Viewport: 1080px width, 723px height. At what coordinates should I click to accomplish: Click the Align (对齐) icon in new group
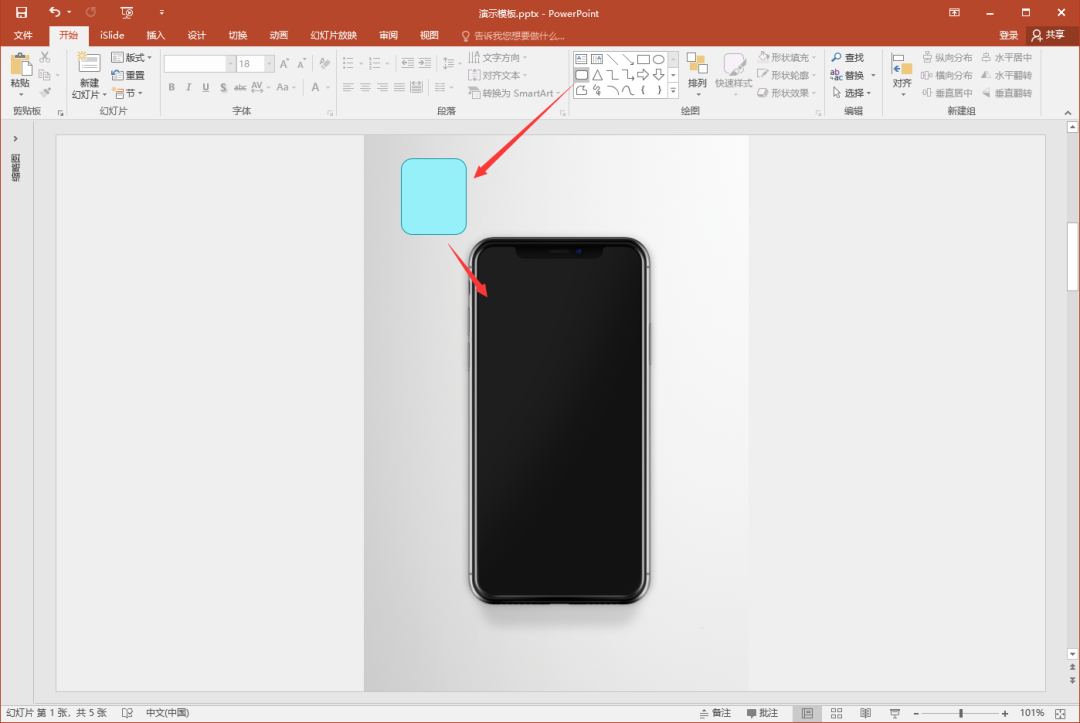pyautogui.click(x=902, y=64)
